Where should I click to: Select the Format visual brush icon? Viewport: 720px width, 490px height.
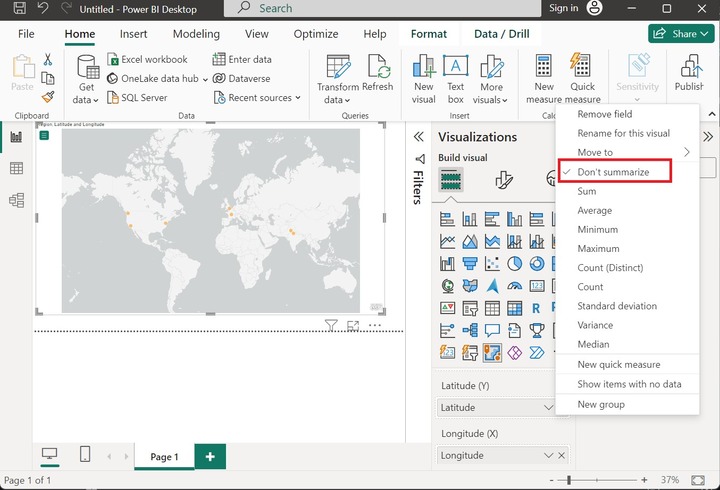click(504, 180)
